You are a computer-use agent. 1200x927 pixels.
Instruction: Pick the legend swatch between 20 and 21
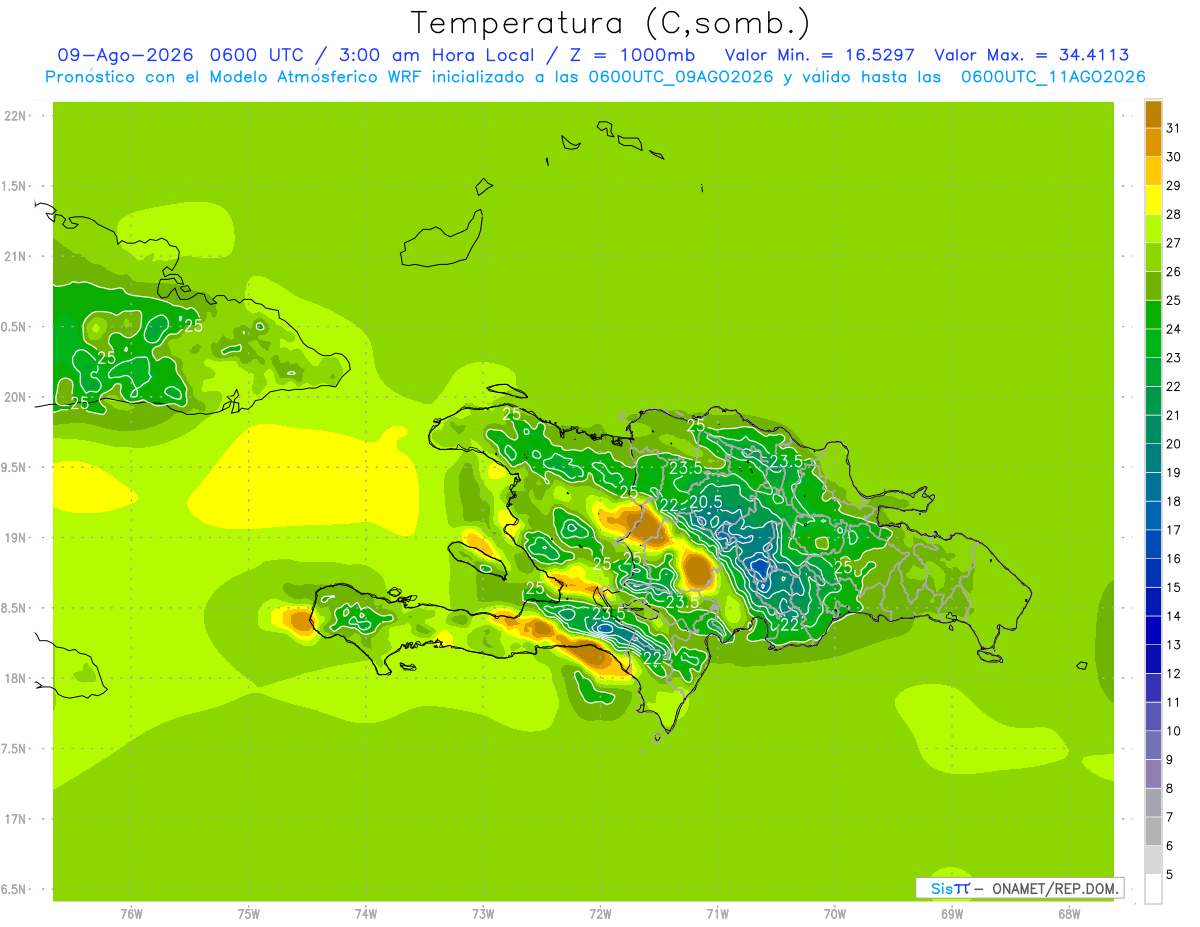click(1153, 429)
